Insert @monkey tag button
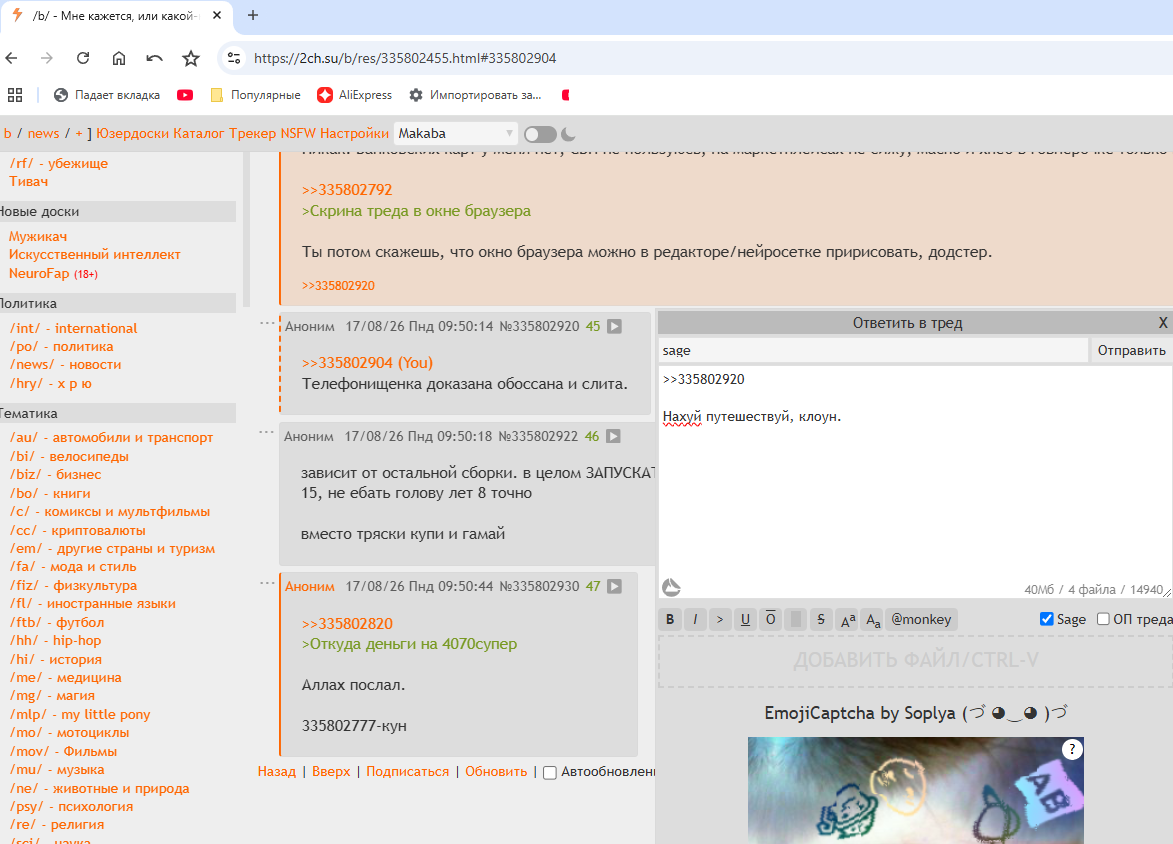1173x844 pixels. coord(921,620)
